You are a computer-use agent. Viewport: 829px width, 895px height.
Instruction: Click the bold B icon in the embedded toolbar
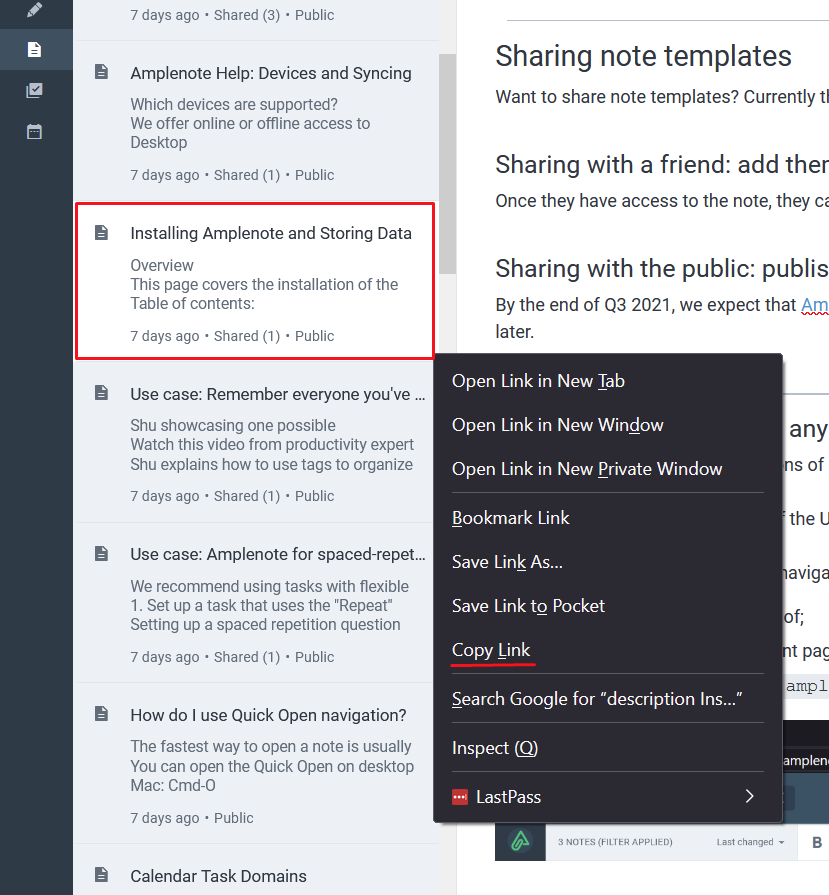[x=817, y=842]
